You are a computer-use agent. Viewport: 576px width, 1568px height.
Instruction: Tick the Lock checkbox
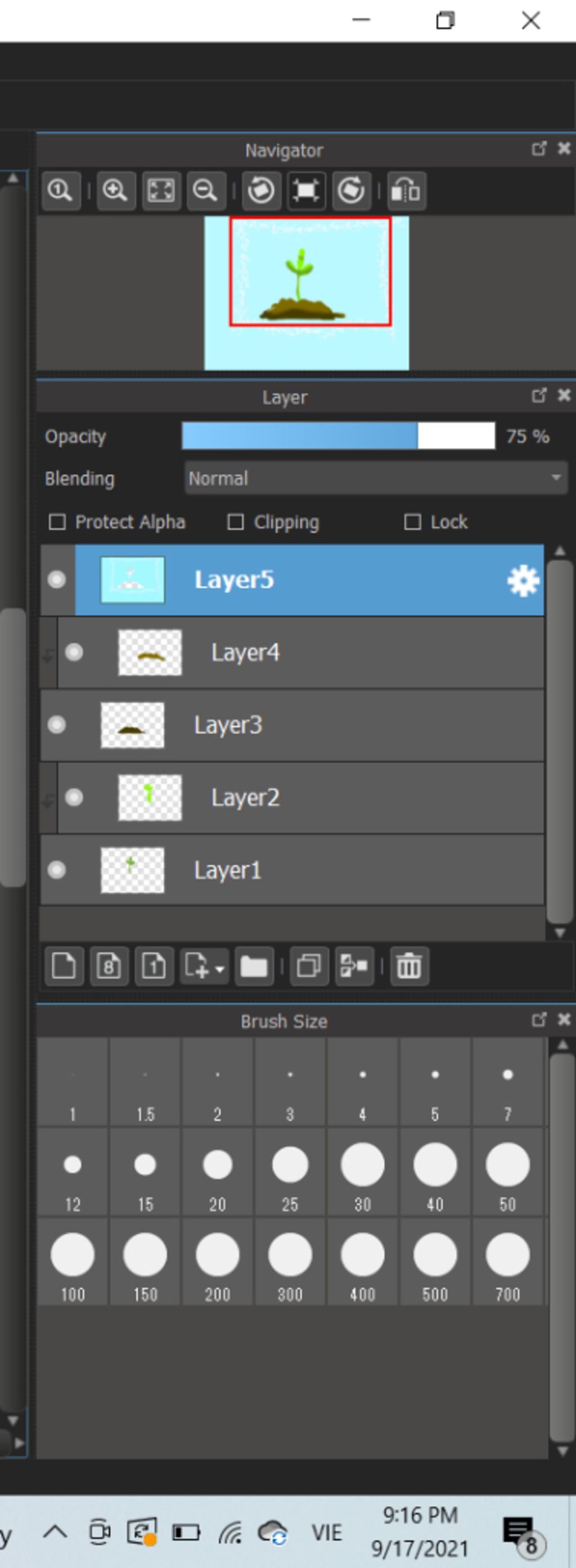(412, 522)
